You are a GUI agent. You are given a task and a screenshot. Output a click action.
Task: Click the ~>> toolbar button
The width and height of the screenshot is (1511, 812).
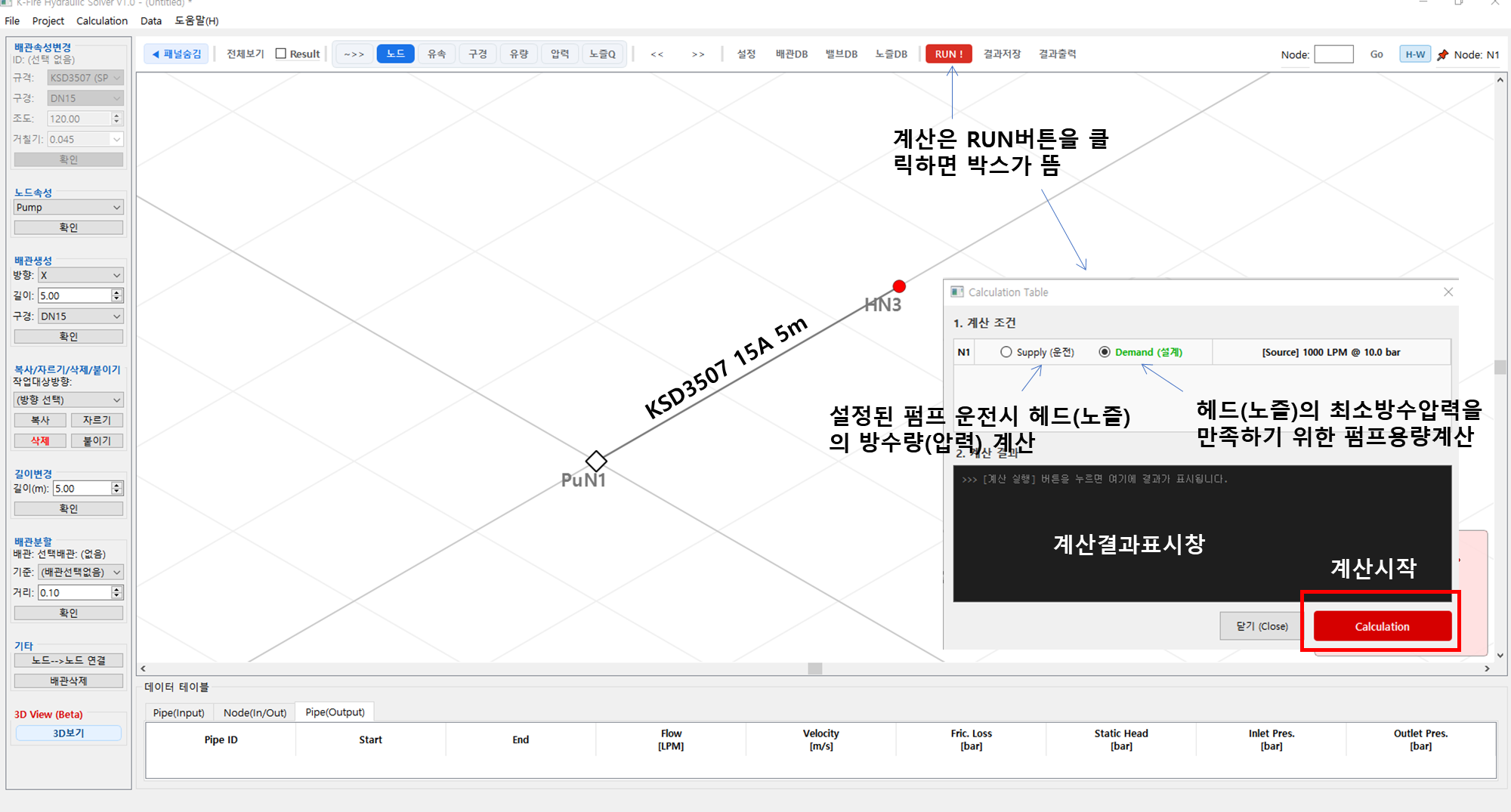(x=354, y=54)
